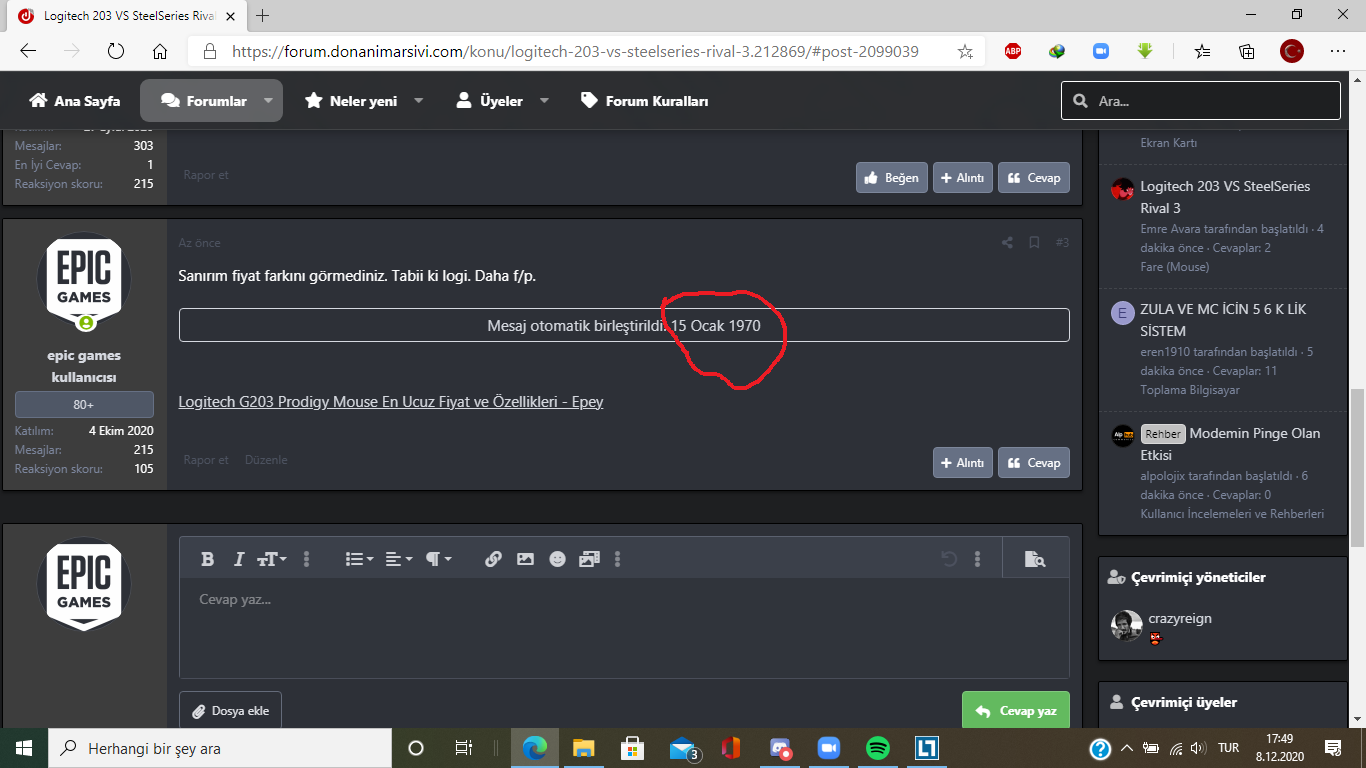Refresh the current page
The width and height of the screenshot is (1366, 768).
coord(115,51)
